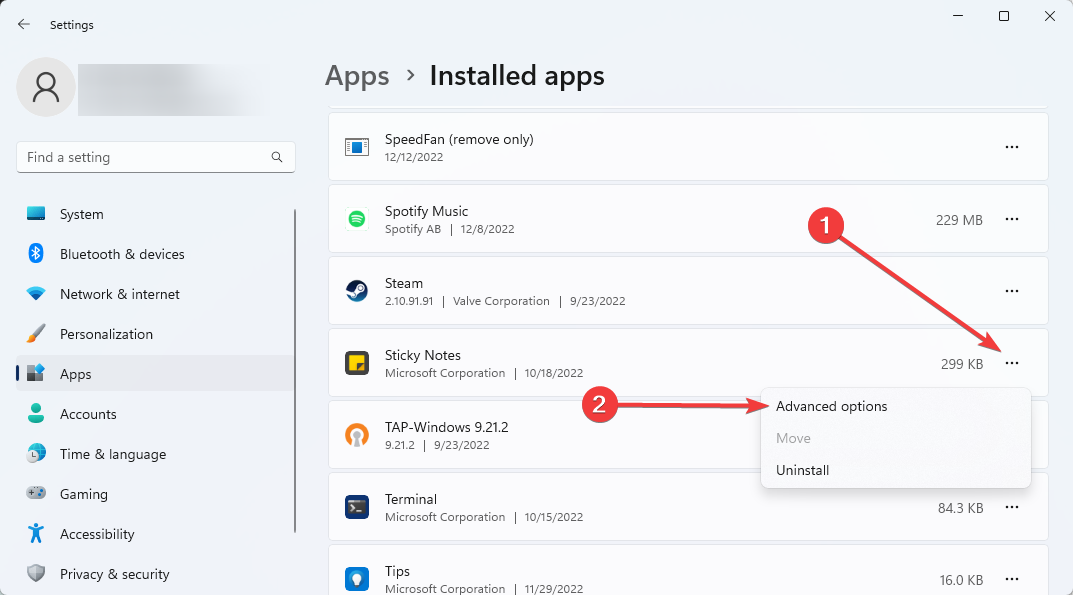Click the TAP-Windows app icon
1073x595 pixels.
click(357, 435)
